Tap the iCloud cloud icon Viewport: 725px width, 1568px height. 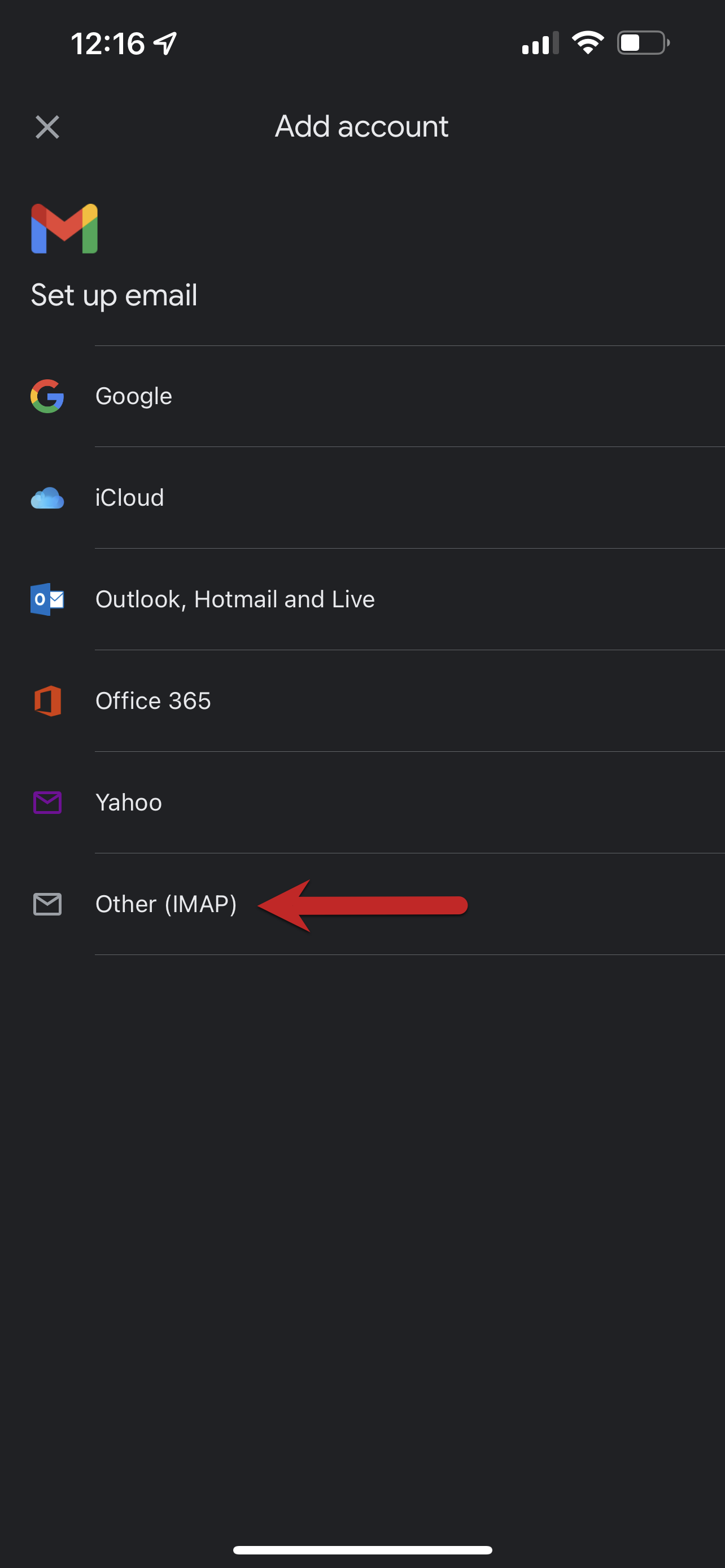(47, 498)
